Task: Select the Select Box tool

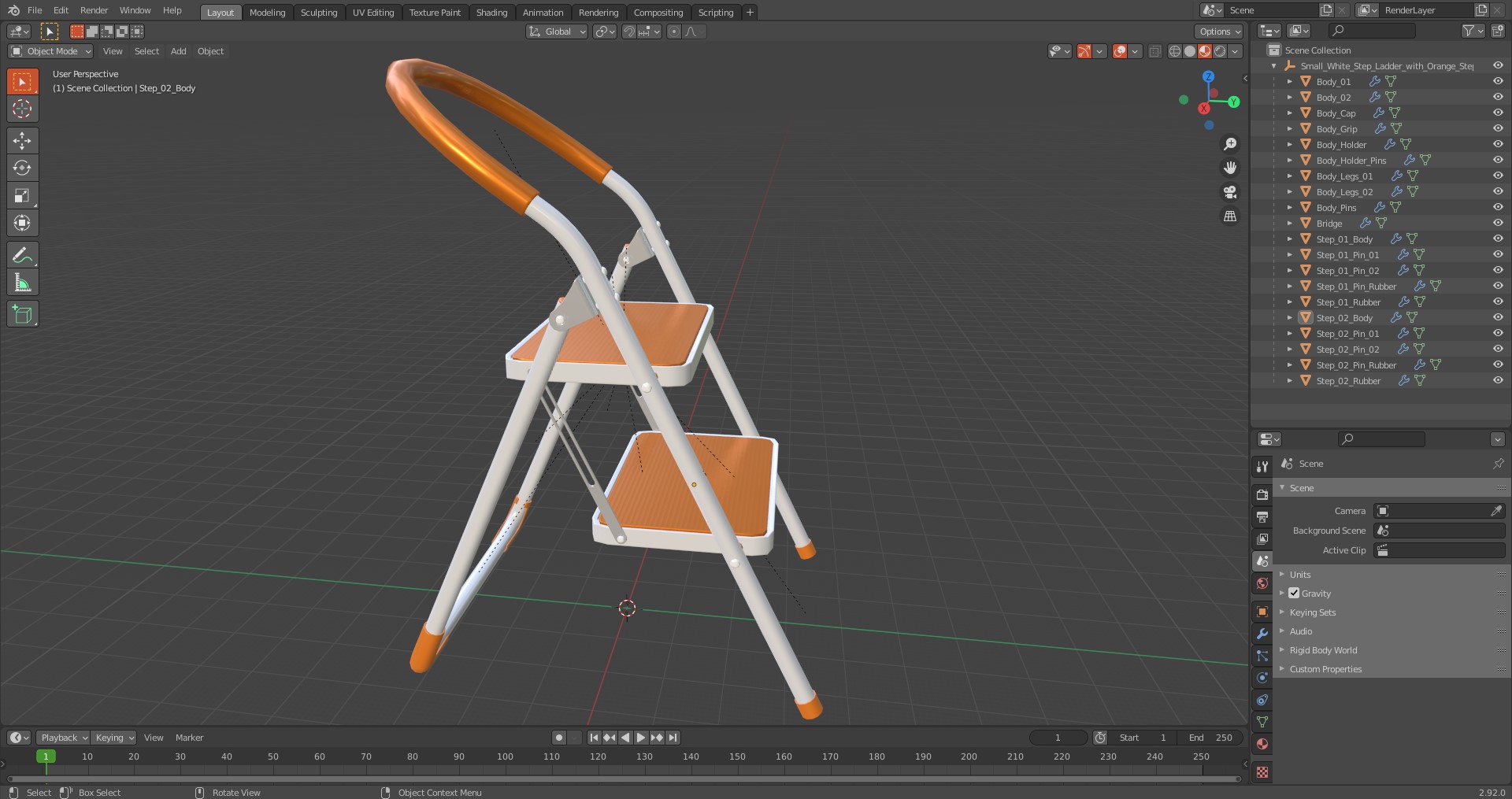Action: click(22, 81)
